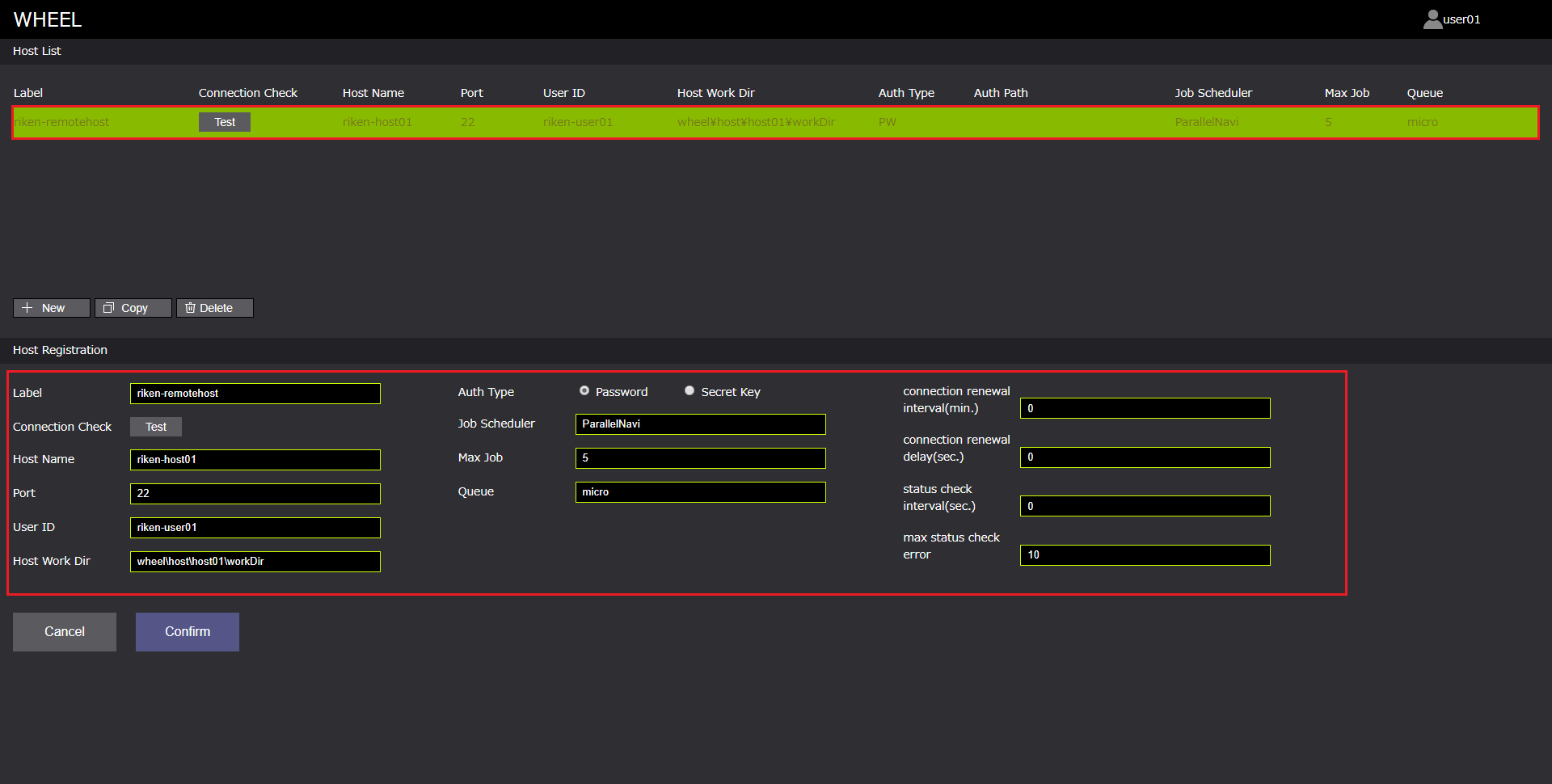
Task: Select the Secret Key auth type radio
Action: [x=690, y=391]
